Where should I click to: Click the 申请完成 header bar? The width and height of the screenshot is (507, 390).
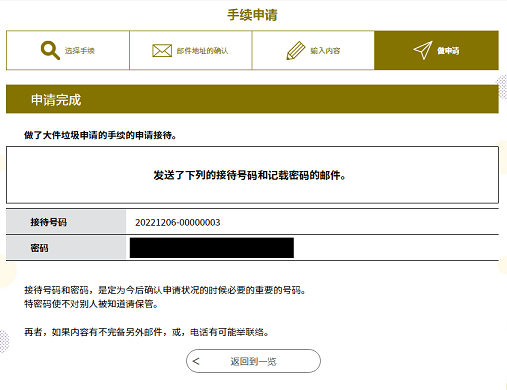pyautogui.click(x=252, y=99)
